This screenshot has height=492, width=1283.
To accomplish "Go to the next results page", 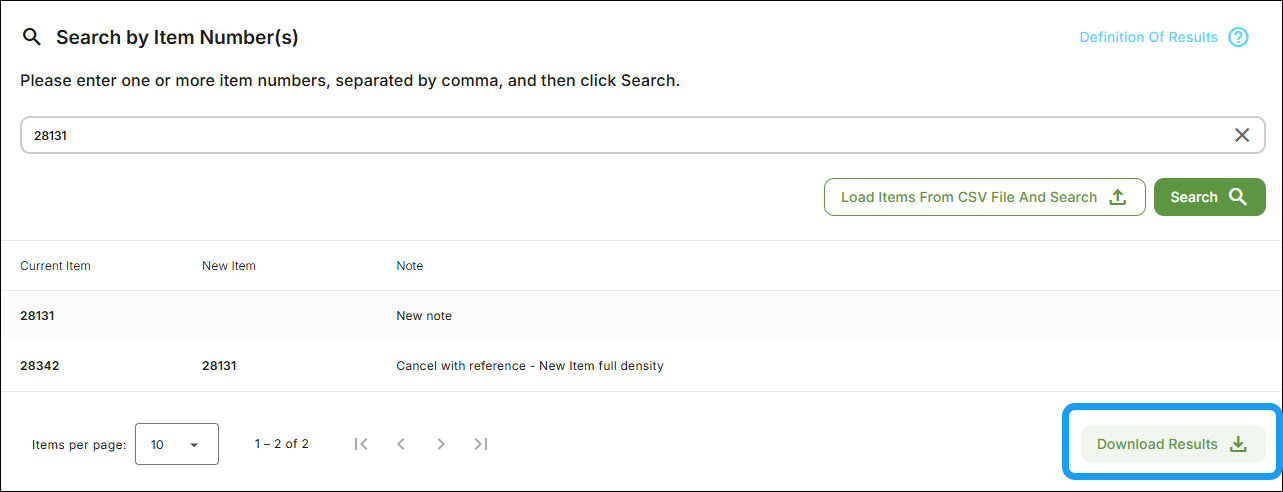I will pyautogui.click(x=441, y=444).
